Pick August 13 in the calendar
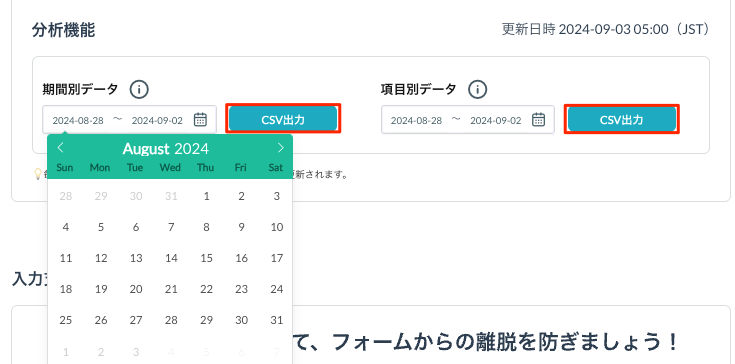Image resolution: width=735 pixels, height=364 pixels. (136, 258)
